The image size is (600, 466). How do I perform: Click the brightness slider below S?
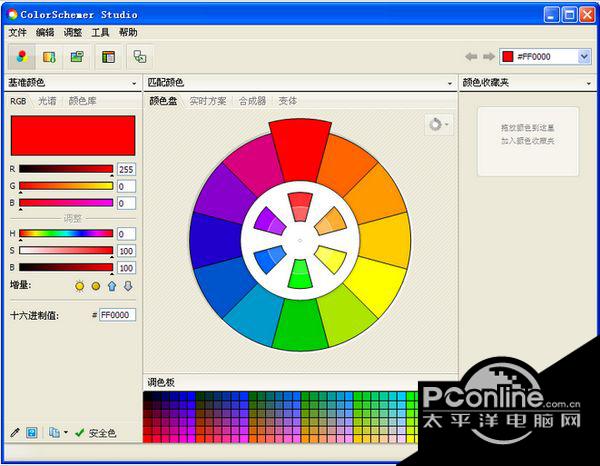(66, 267)
